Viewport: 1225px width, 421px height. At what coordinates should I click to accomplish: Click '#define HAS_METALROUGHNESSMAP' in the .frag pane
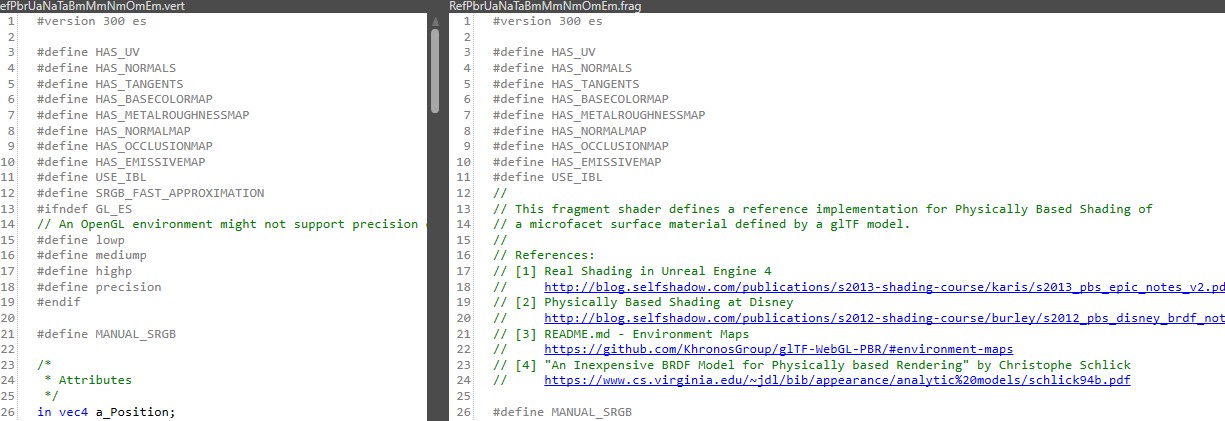pos(600,115)
